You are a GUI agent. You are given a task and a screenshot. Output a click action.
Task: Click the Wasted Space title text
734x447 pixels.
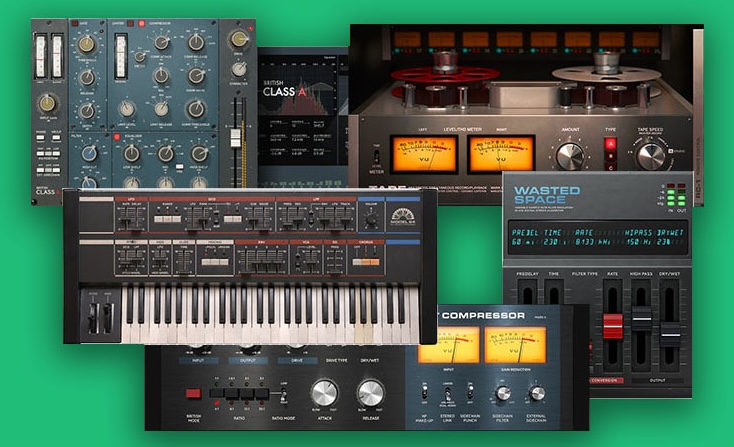tap(547, 195)
